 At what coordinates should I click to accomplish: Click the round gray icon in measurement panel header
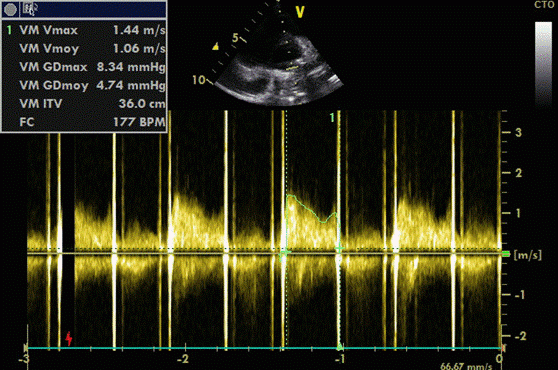(10, 10)
